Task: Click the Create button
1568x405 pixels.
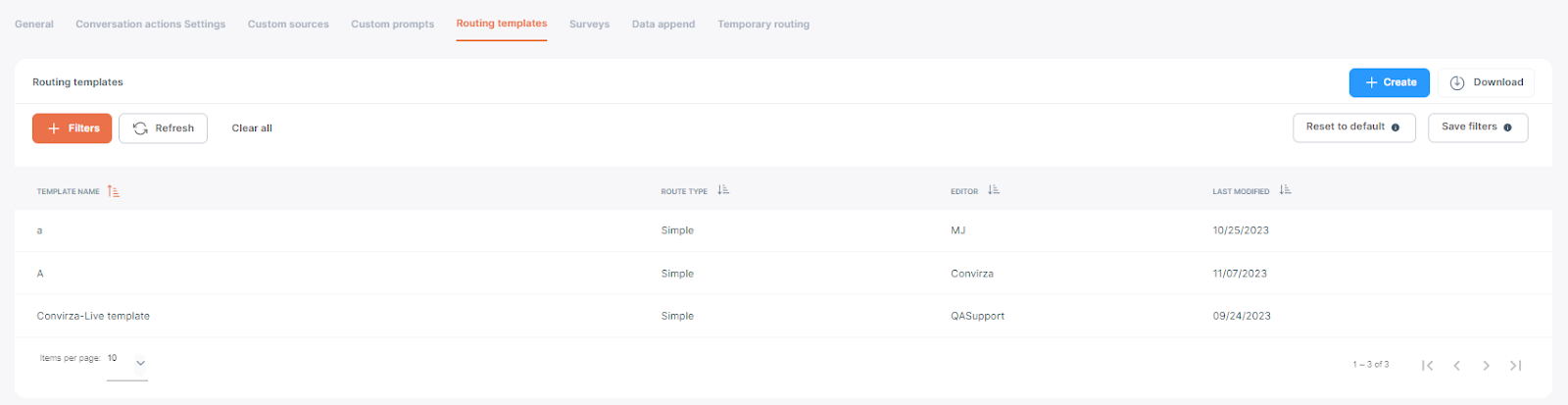Action: (x=1390, y=82)
